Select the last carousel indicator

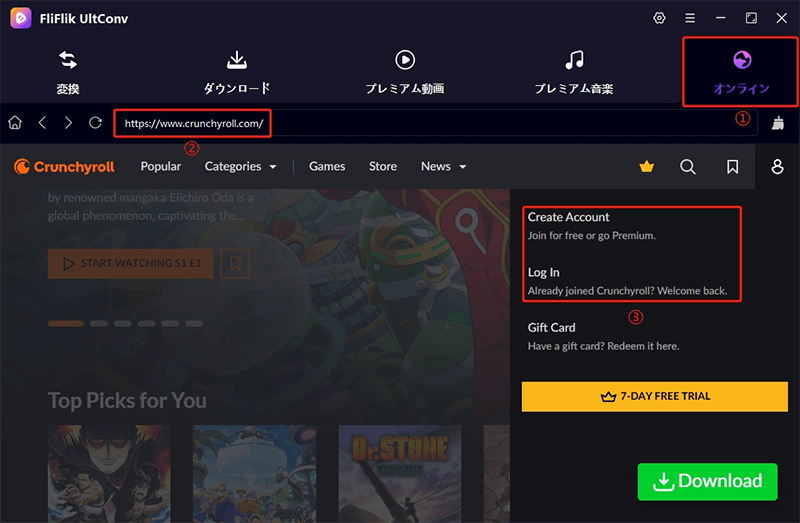coord(194,323)
